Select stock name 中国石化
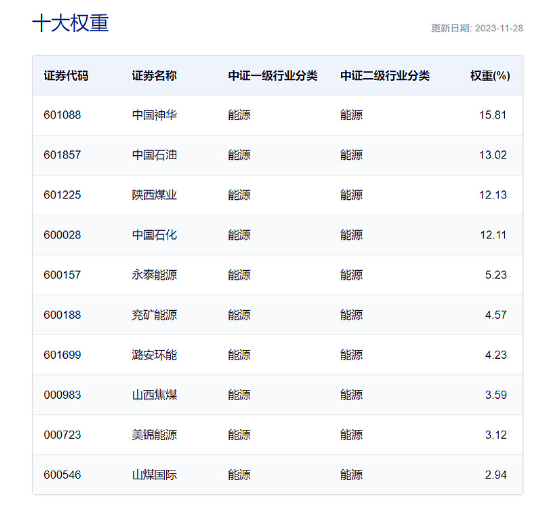The width and height of the screenshot is (543, 515). pos(154,235)
